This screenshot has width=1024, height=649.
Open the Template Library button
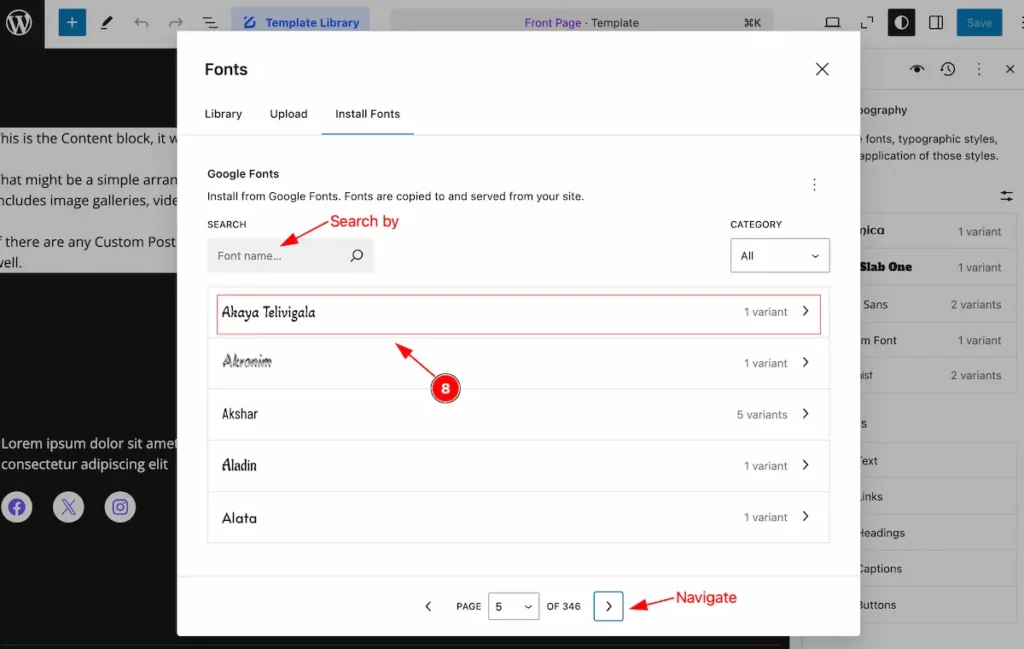tap(300, 22)
